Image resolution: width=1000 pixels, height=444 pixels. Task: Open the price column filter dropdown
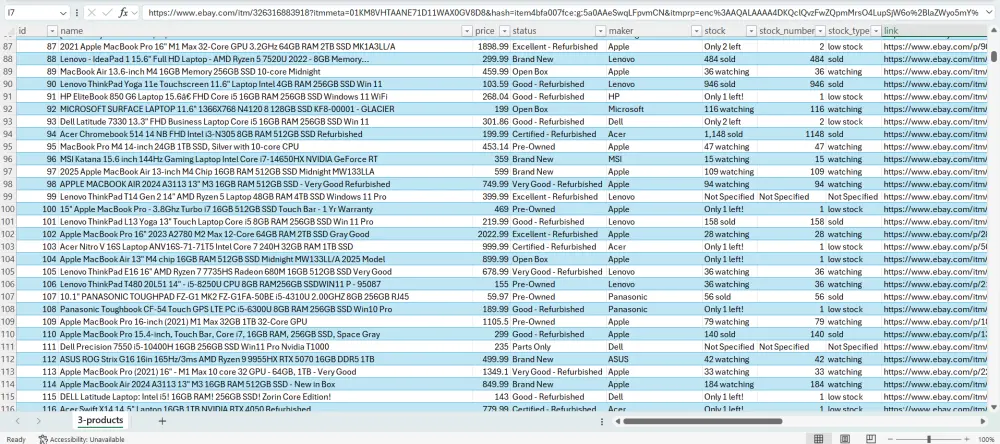coord(504,31)
